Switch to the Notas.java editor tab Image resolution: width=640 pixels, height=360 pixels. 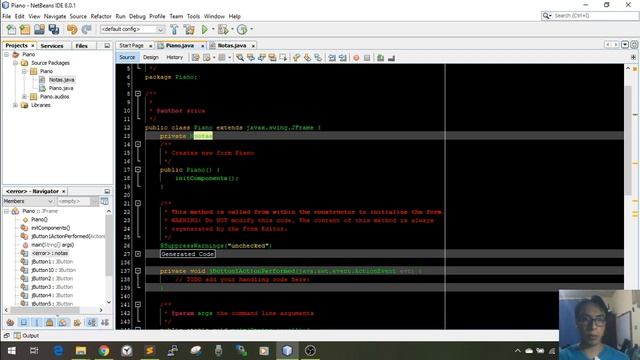(231, 46)
